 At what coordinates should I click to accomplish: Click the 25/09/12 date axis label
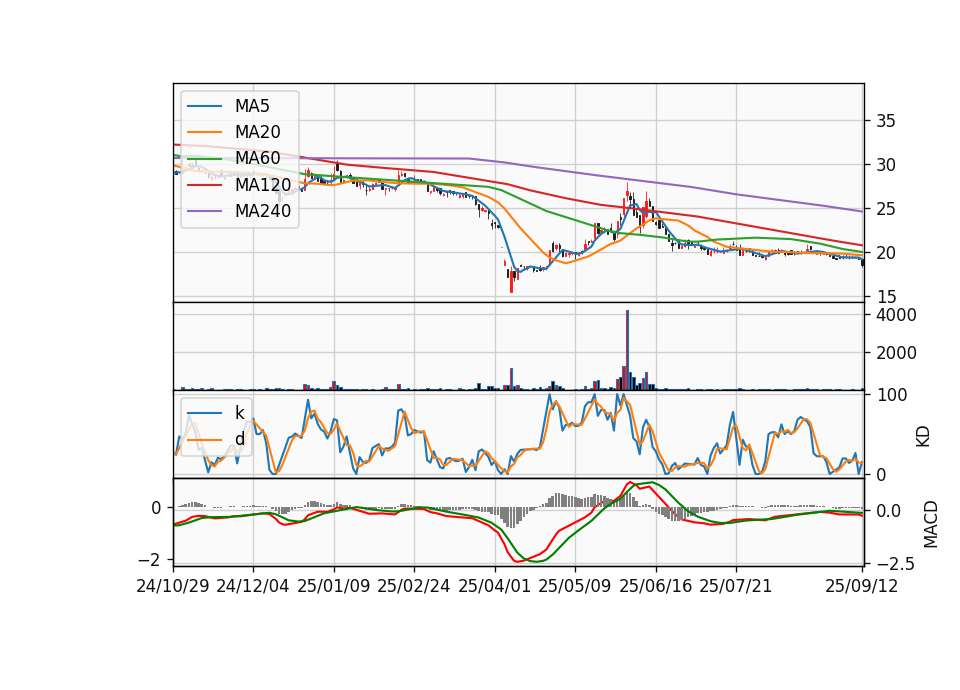point(861,586)
